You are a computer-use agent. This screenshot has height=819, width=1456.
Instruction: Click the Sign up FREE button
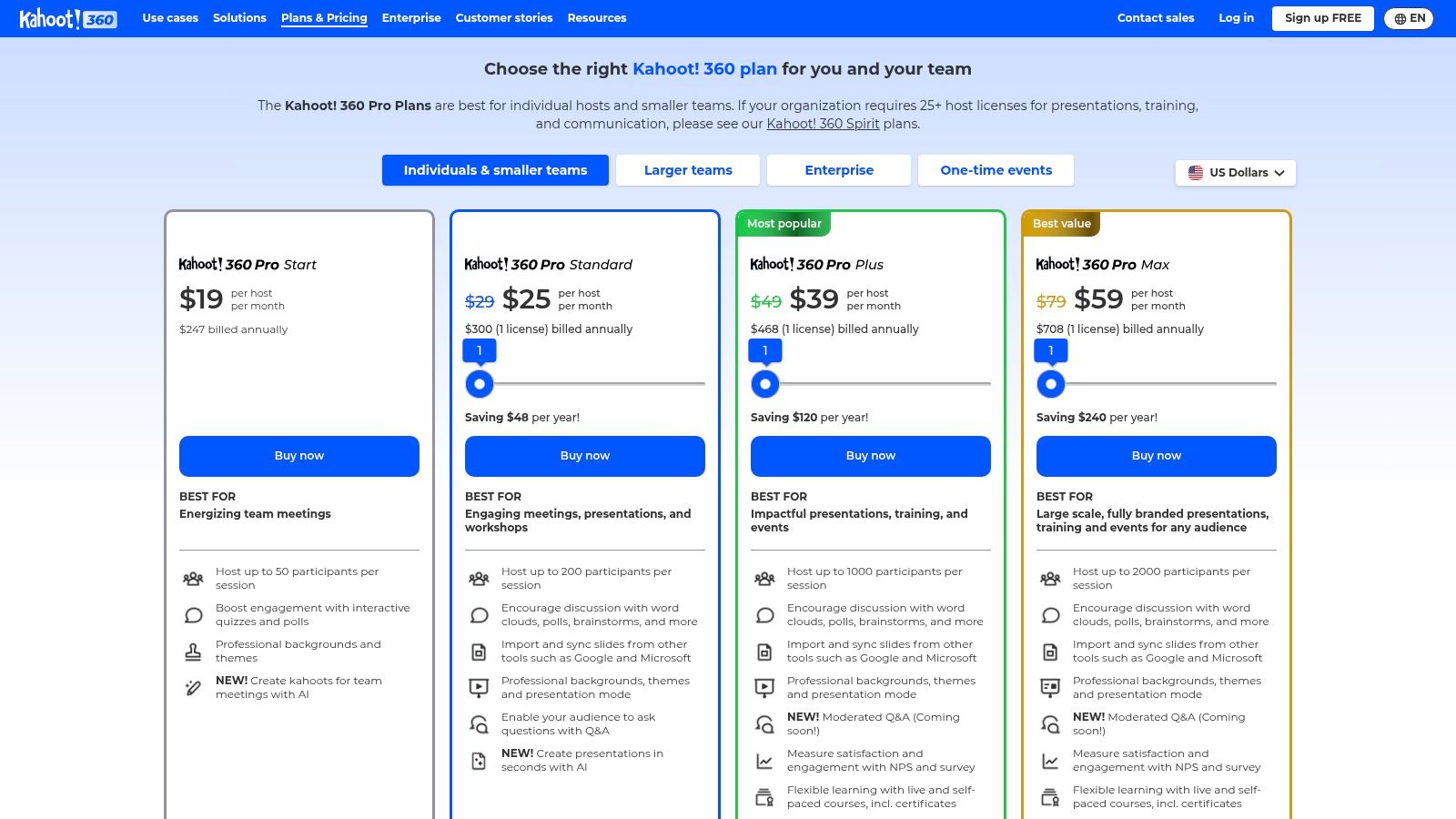click(1323, 18)
